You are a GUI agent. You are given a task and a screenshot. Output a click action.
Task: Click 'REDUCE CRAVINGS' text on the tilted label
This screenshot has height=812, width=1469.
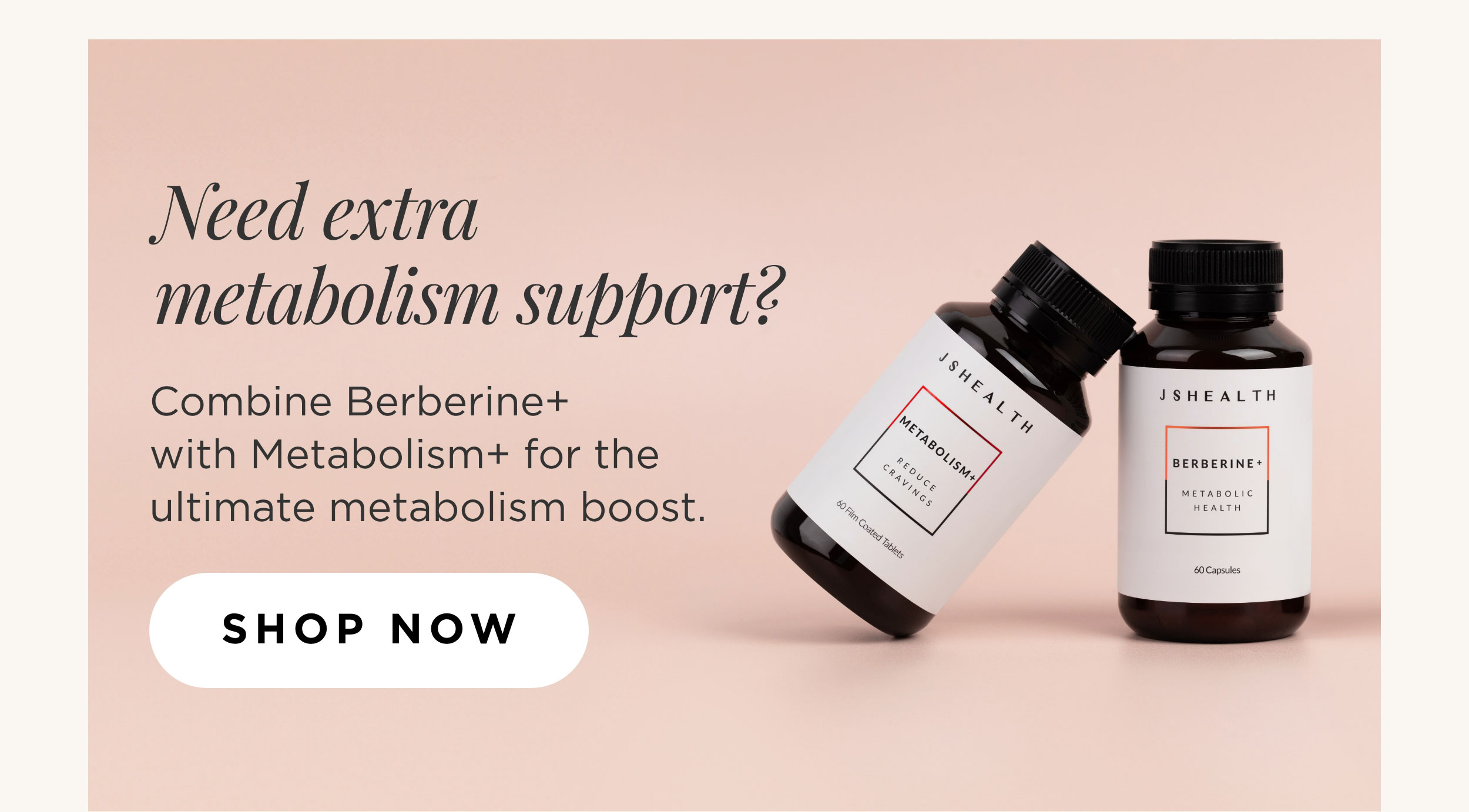[910, 481]
